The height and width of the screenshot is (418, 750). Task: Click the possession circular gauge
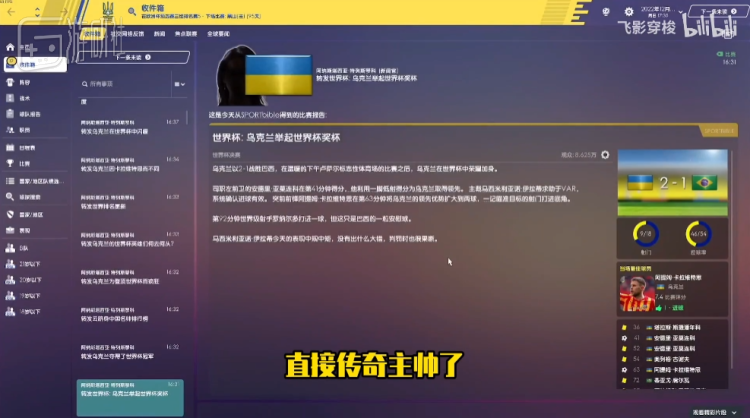point(698,234)
